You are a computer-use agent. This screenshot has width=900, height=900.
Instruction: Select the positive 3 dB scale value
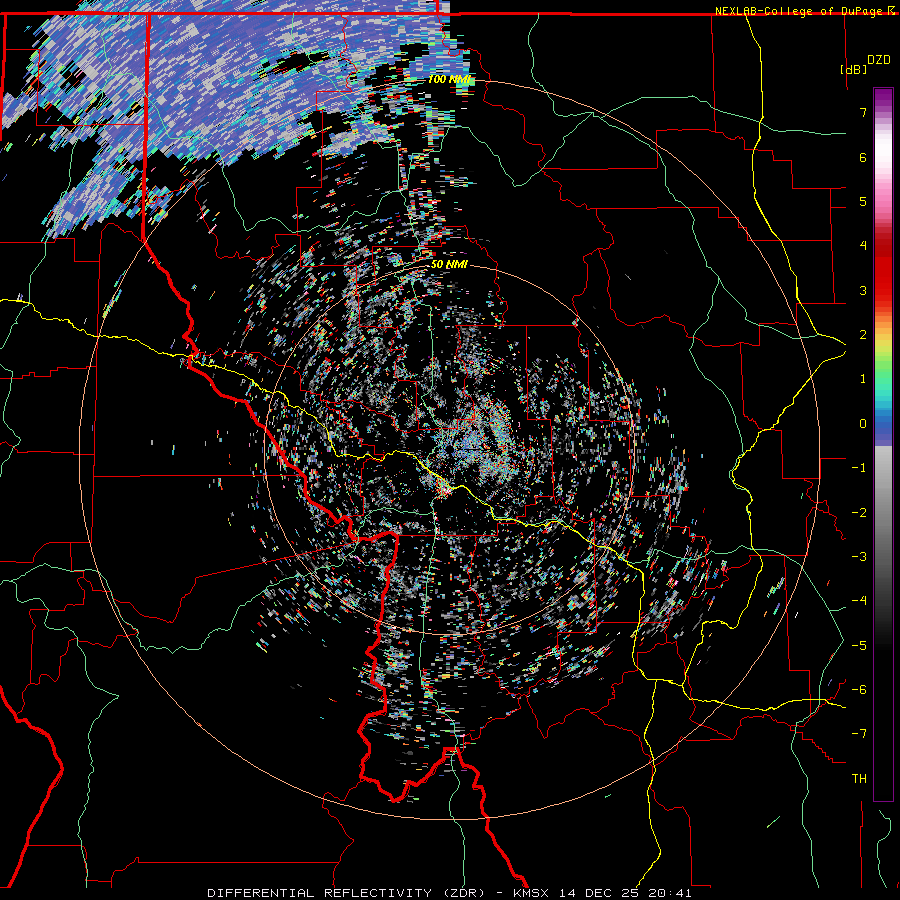[863, 290]
